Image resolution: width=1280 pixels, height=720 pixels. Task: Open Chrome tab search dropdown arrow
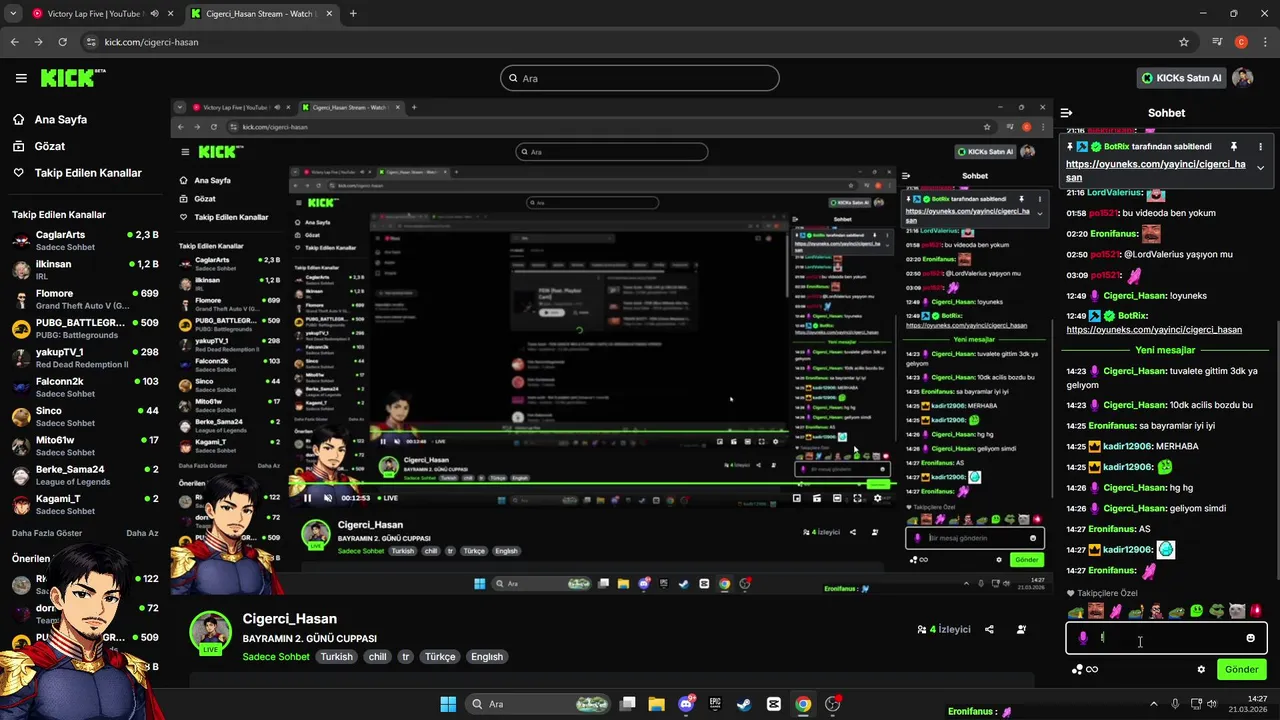tap(11, 14)
